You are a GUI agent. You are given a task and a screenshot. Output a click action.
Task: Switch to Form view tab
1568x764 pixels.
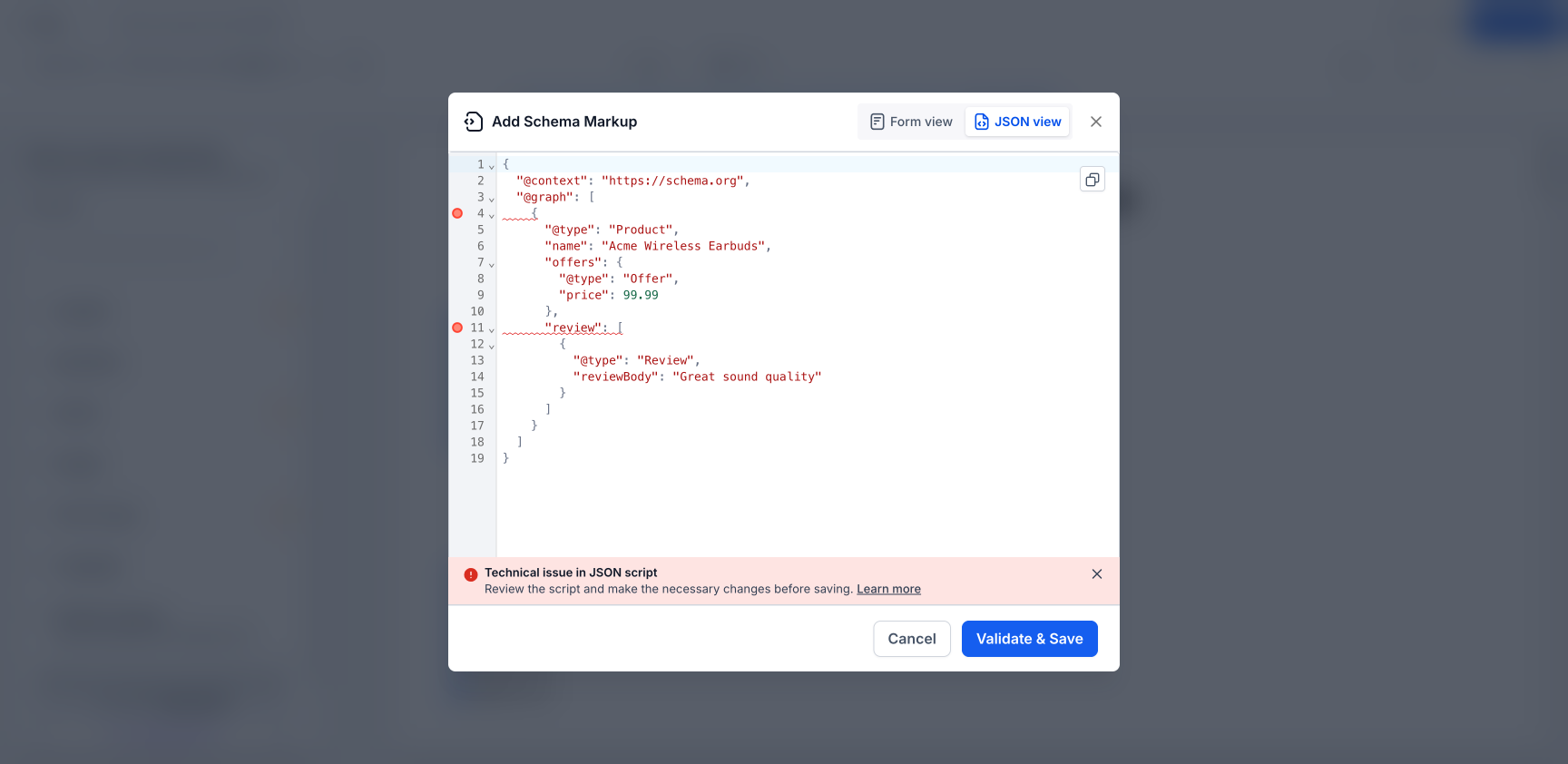pyautogui.click(x=911, y=122)
